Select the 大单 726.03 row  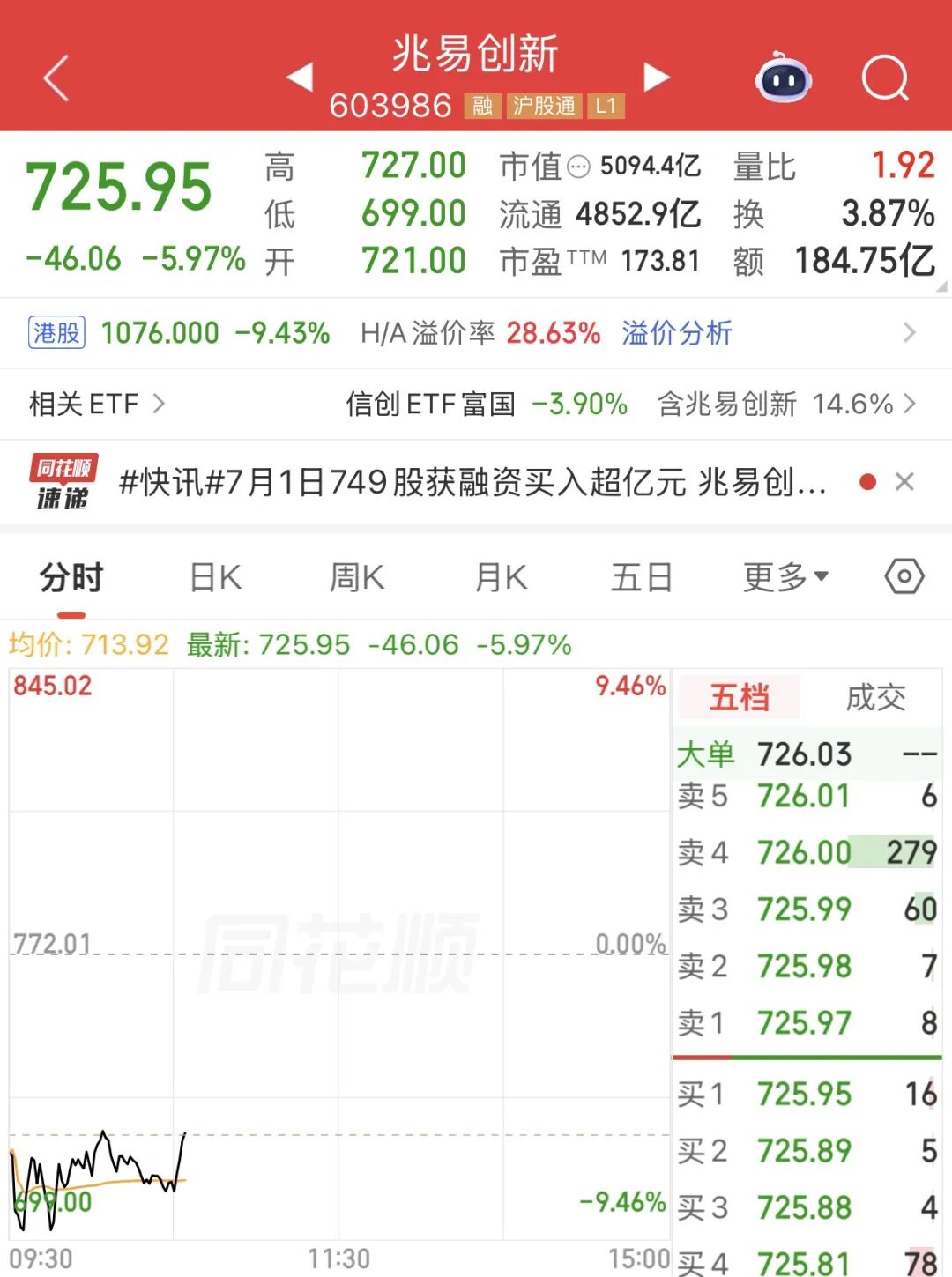click(x=807, y=754)
